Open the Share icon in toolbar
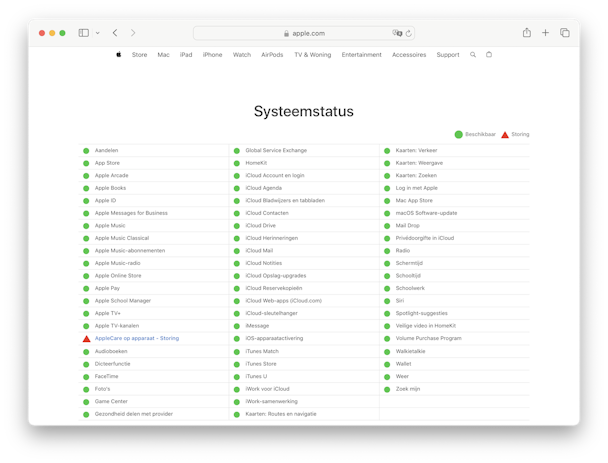 coord(527,33)
